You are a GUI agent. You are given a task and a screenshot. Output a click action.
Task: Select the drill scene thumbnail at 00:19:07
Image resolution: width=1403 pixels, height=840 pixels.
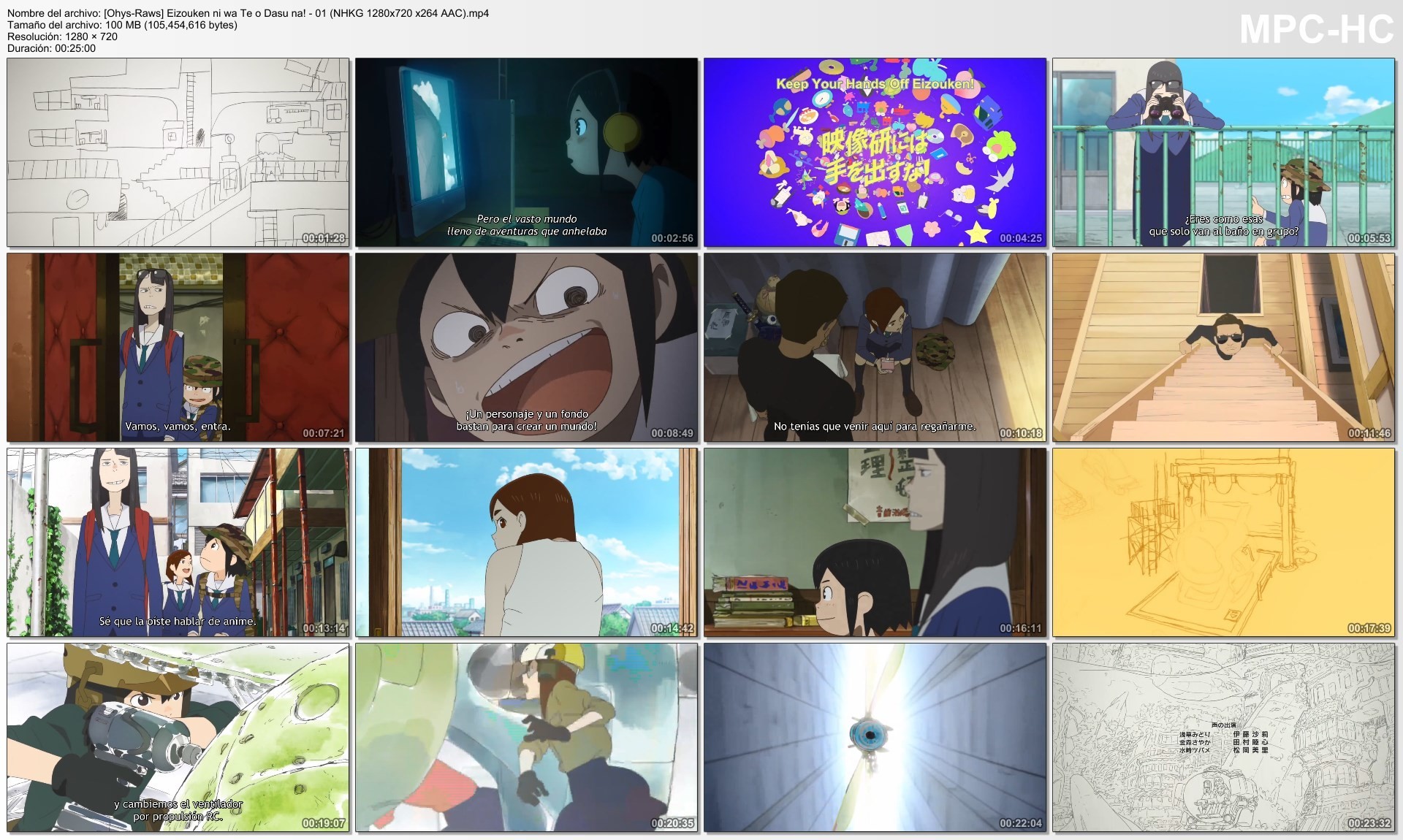178,737
